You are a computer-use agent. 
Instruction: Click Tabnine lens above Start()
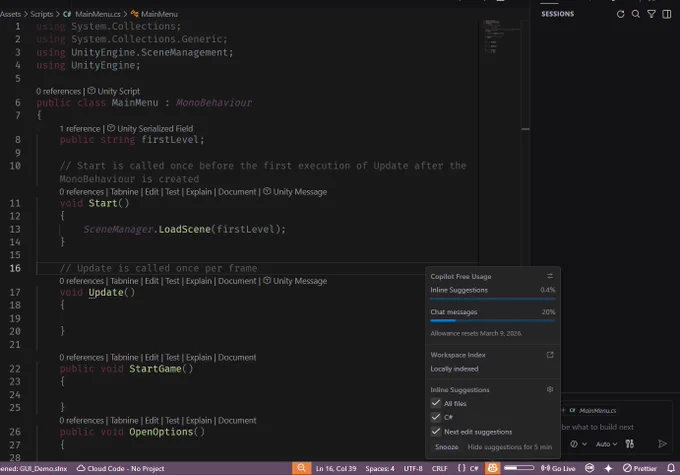[x=124, y=192]
